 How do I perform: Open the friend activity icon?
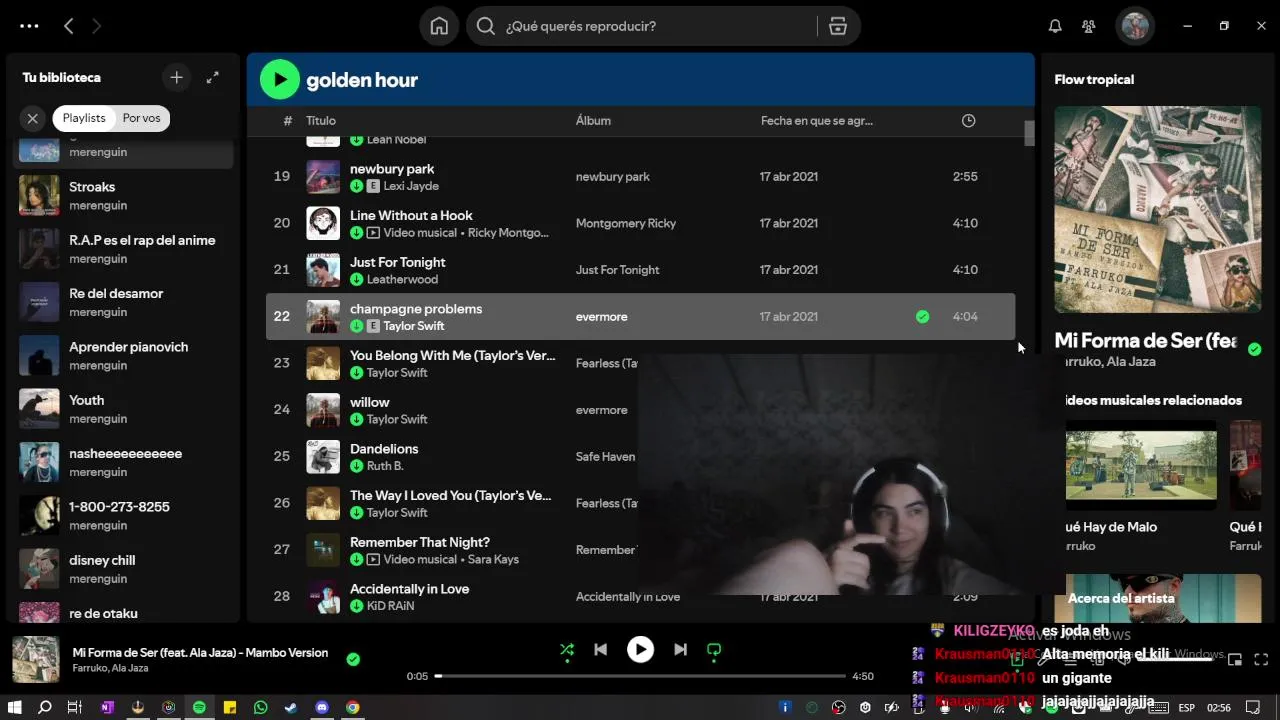[x=1088, y=26]
